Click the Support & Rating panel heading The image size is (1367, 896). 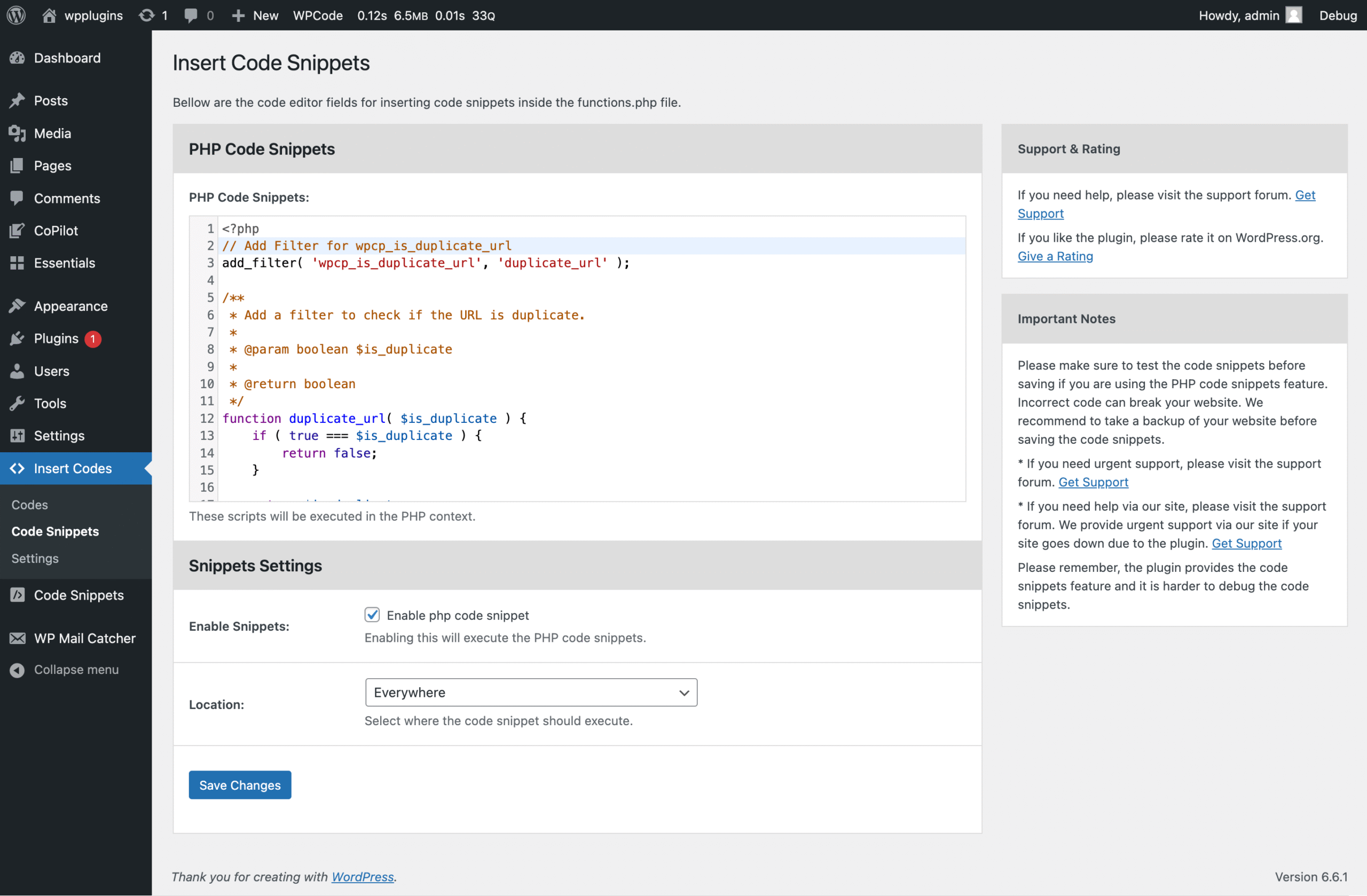click(1069, 149)
